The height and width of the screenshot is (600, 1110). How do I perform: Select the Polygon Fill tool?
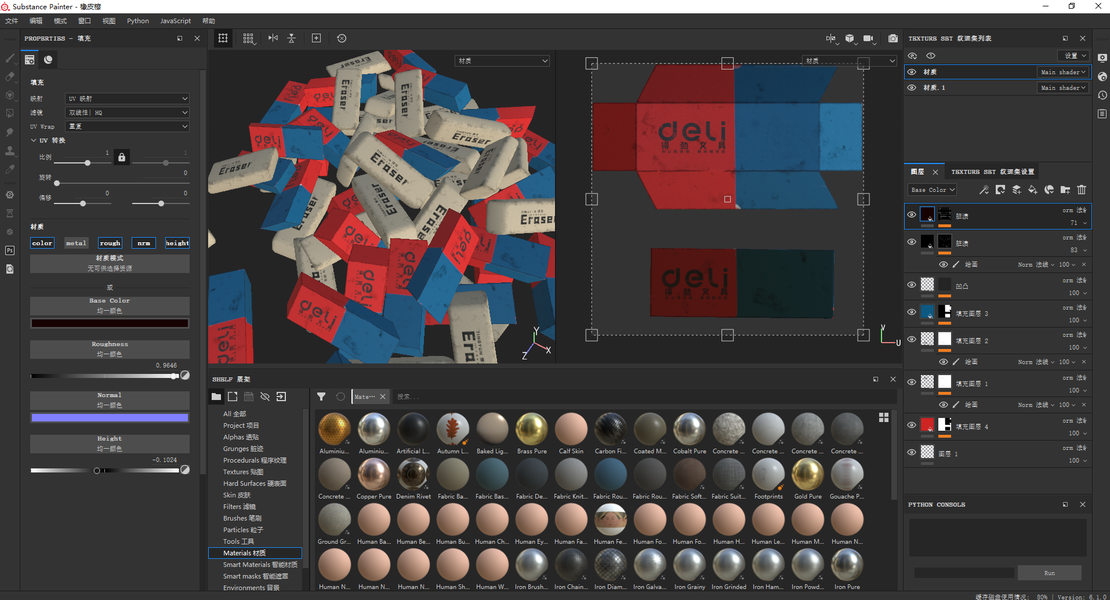(x=10, y=113)
